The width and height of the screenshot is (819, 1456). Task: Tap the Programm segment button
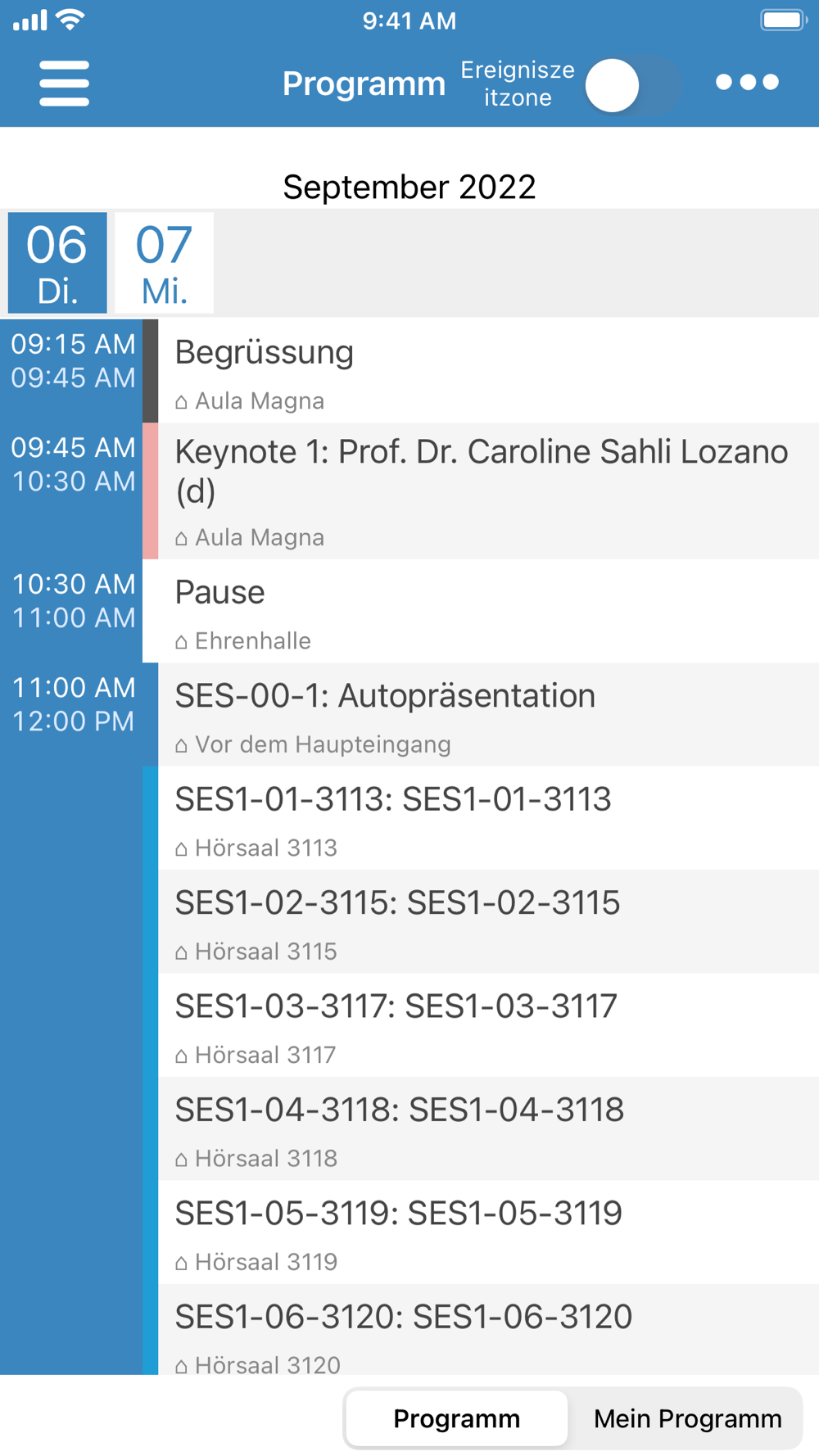click(x=456, y=1418)
